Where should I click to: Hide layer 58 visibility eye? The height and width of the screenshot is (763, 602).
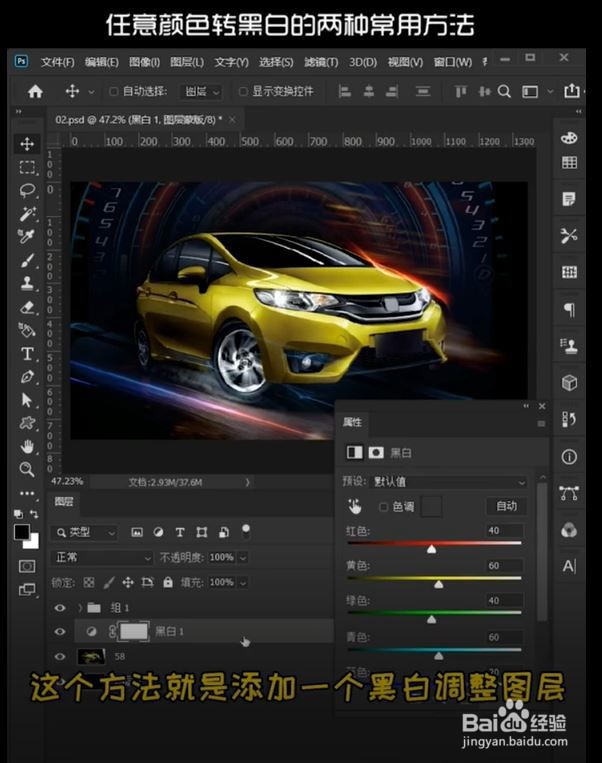tap(60, 656)
